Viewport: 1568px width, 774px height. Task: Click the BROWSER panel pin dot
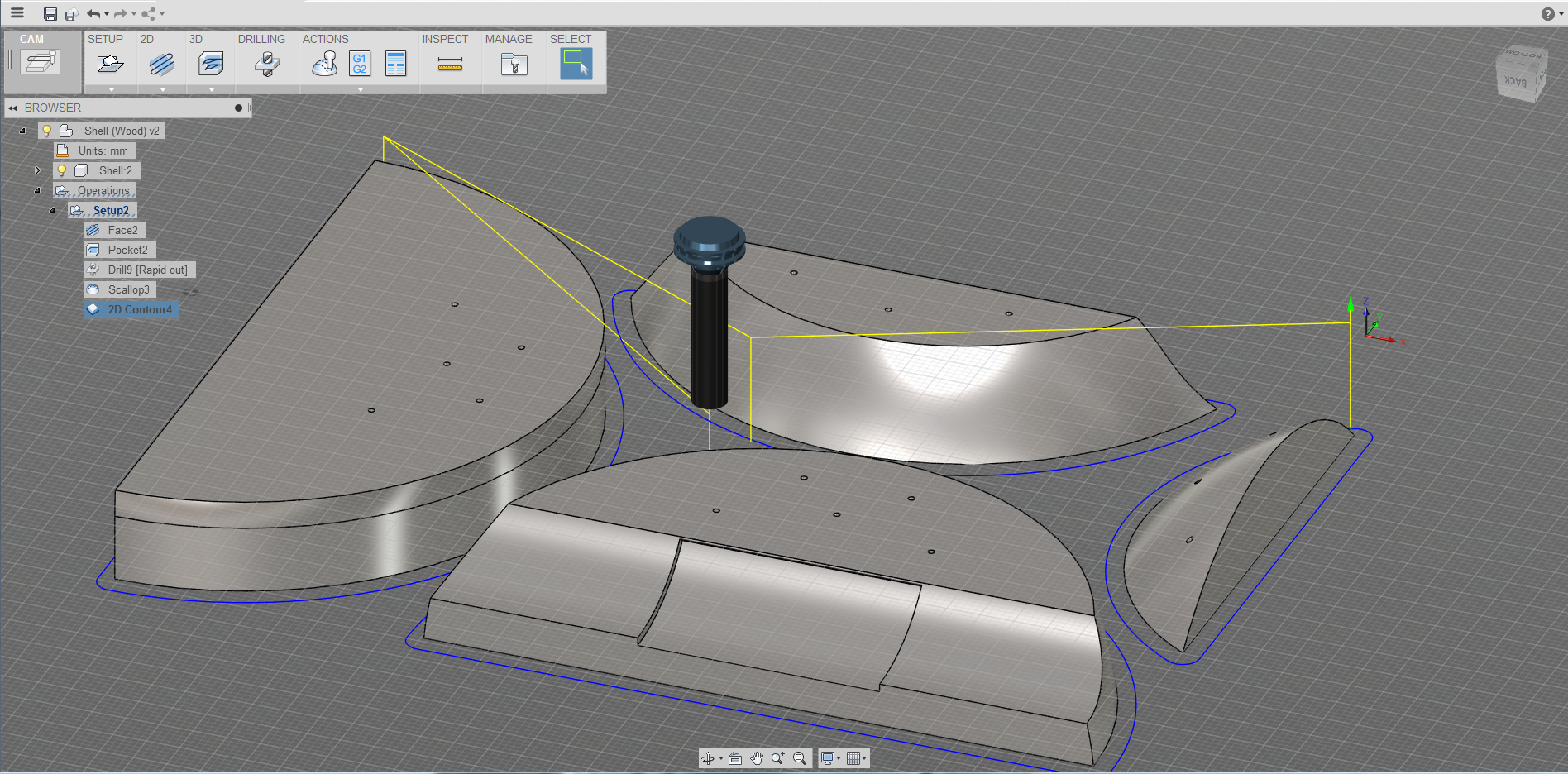[238, 107]
